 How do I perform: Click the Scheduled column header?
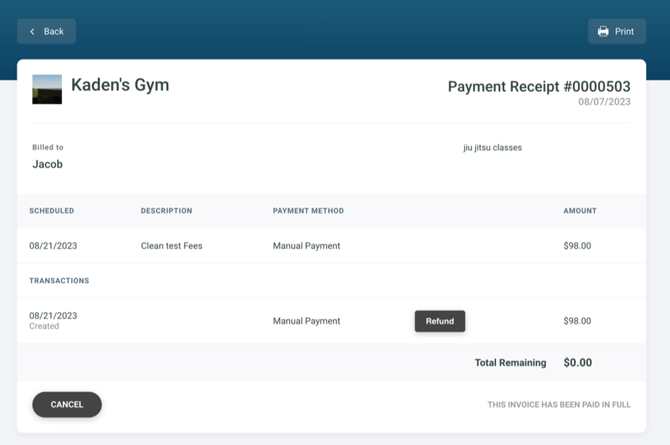point(52,211)
